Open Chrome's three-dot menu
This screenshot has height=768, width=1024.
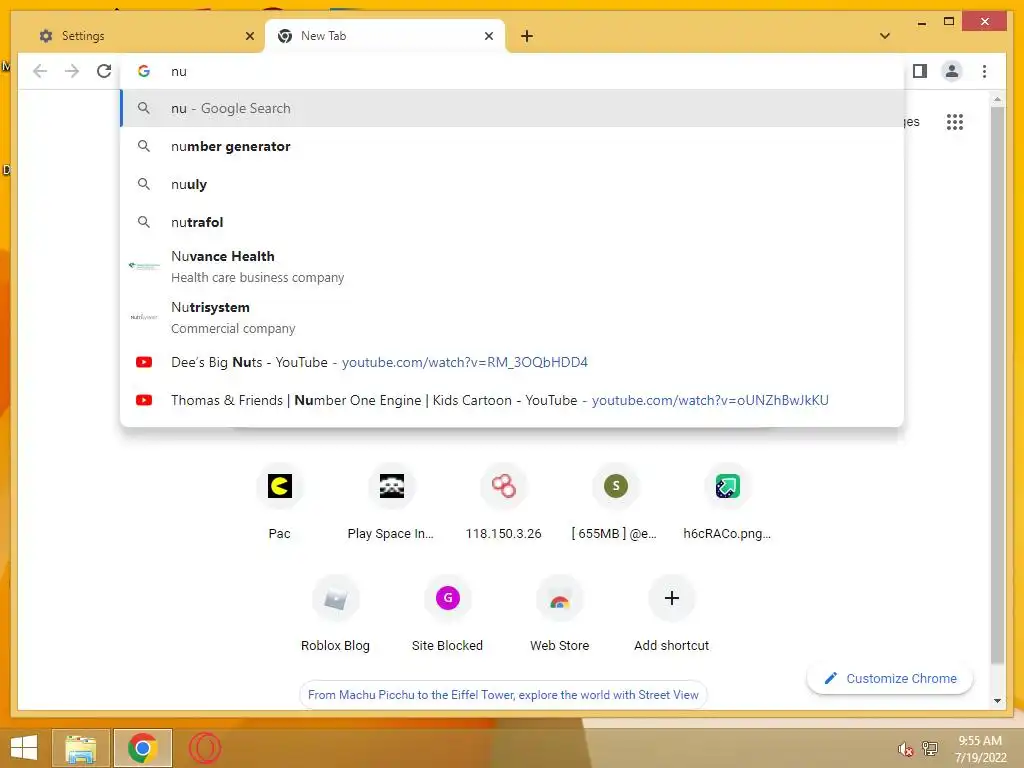pyautogui.click(x=984, y=71)
